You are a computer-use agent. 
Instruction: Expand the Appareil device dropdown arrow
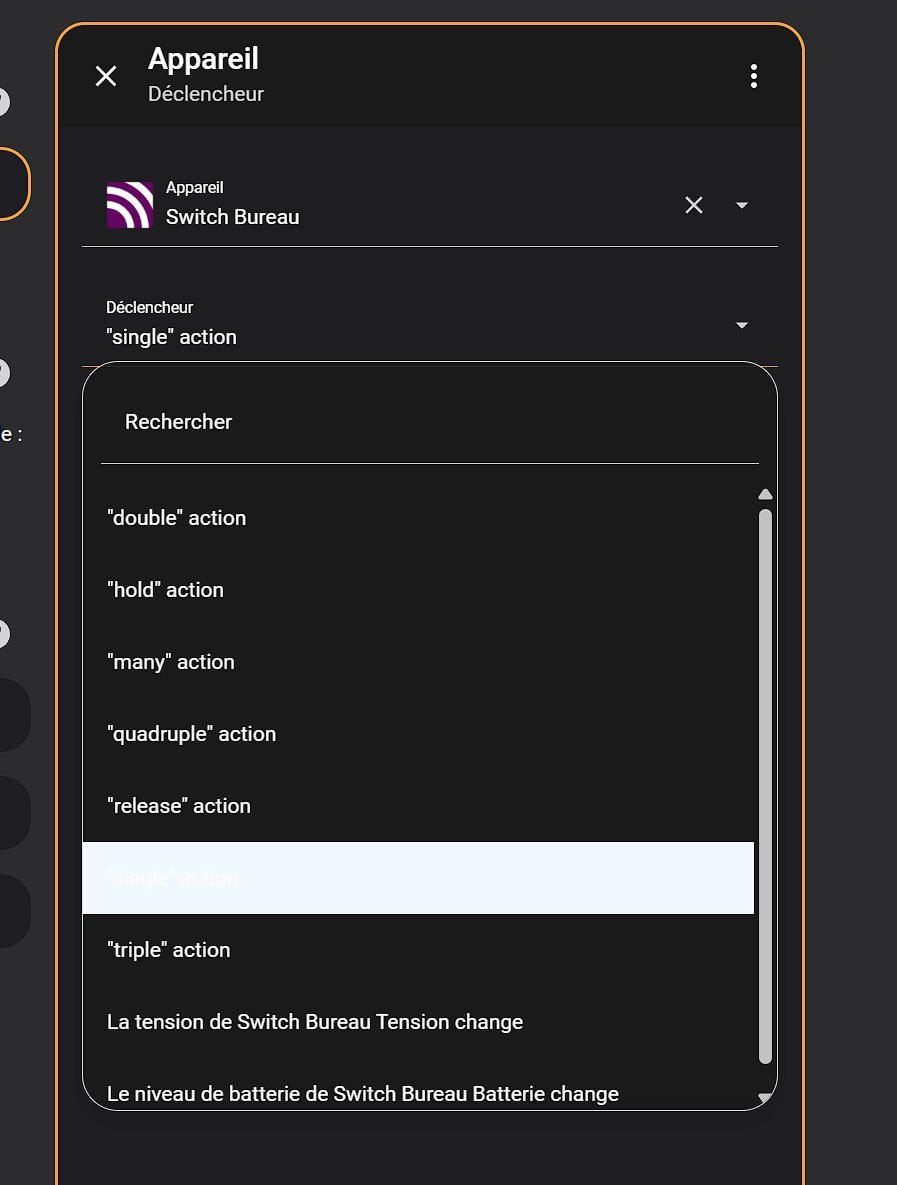coord(742,205)
